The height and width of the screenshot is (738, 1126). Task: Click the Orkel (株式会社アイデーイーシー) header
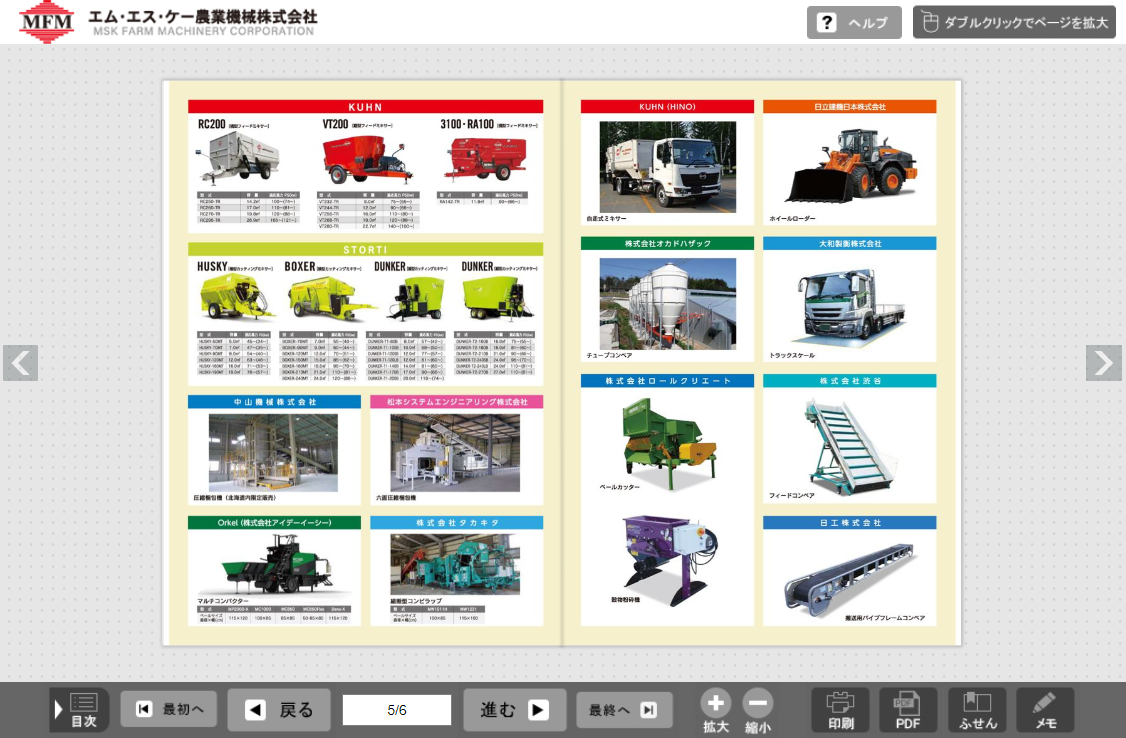274,523
